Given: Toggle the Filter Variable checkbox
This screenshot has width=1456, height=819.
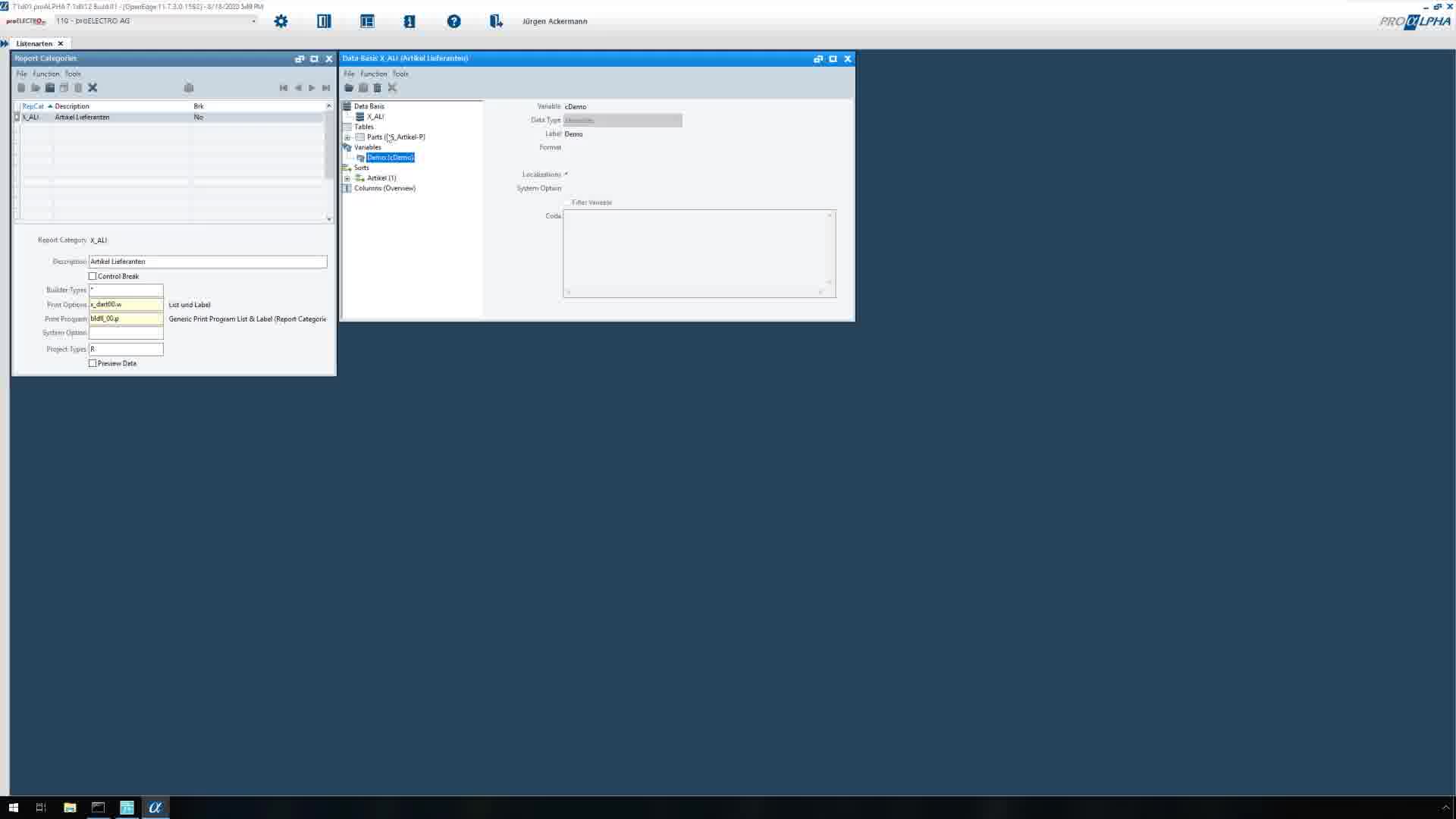Looking at the screenshot, I should click(x=567, y=202).
